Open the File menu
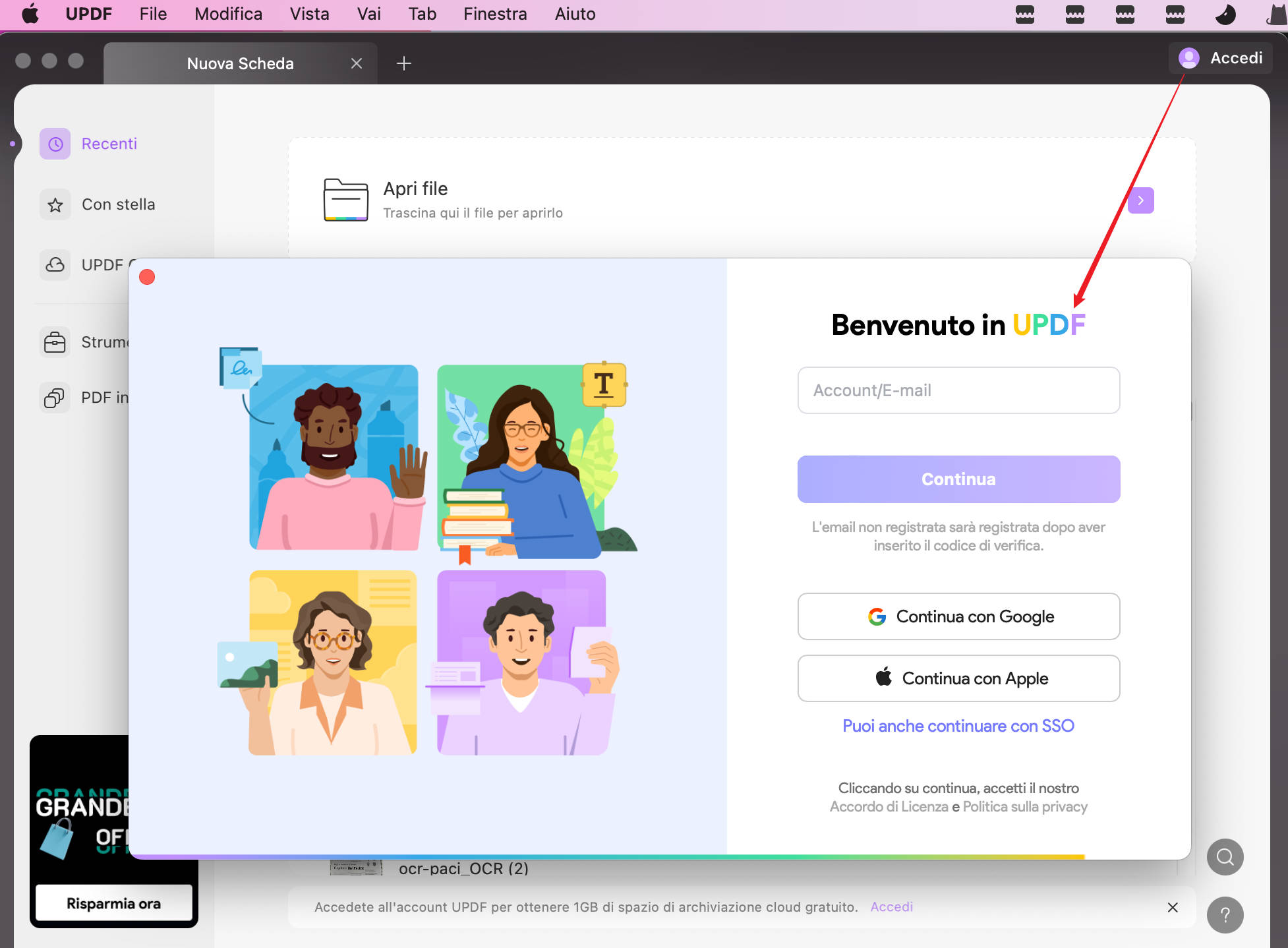Image resolution: width=1288 pixels, height=948 pixels. (x=153, y=14)
